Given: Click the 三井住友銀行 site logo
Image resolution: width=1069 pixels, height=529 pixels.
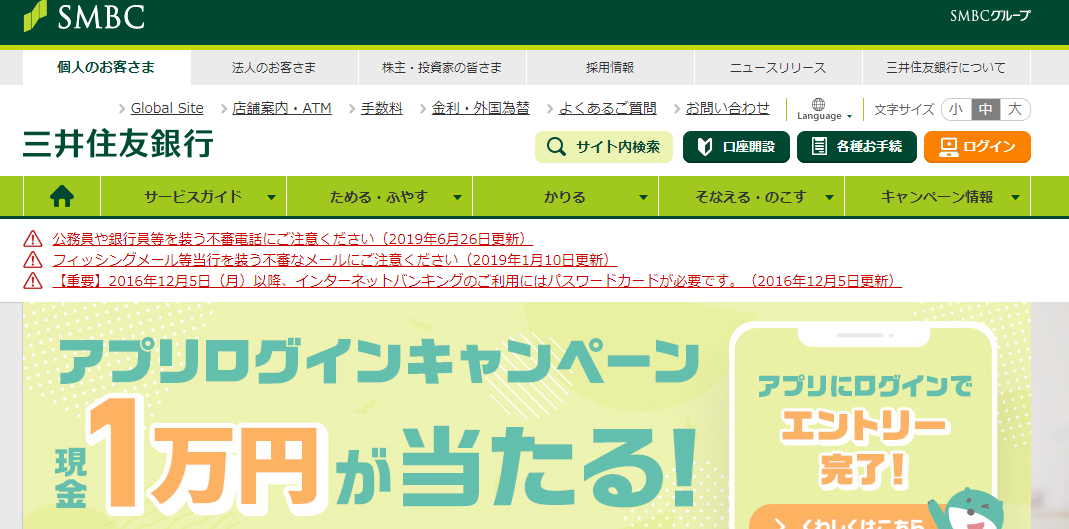Looking at the screenshot, I should tap(118, 143).
